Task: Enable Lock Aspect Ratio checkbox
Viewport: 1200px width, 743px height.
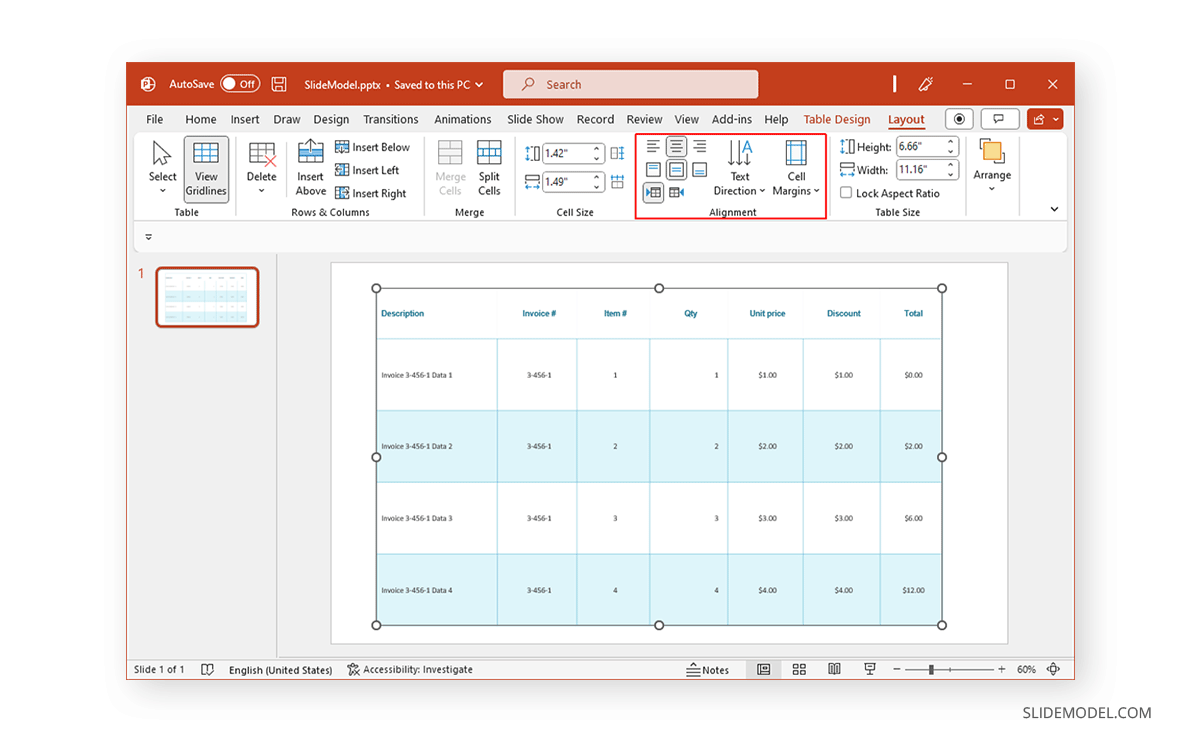Action: pos(845,193)
